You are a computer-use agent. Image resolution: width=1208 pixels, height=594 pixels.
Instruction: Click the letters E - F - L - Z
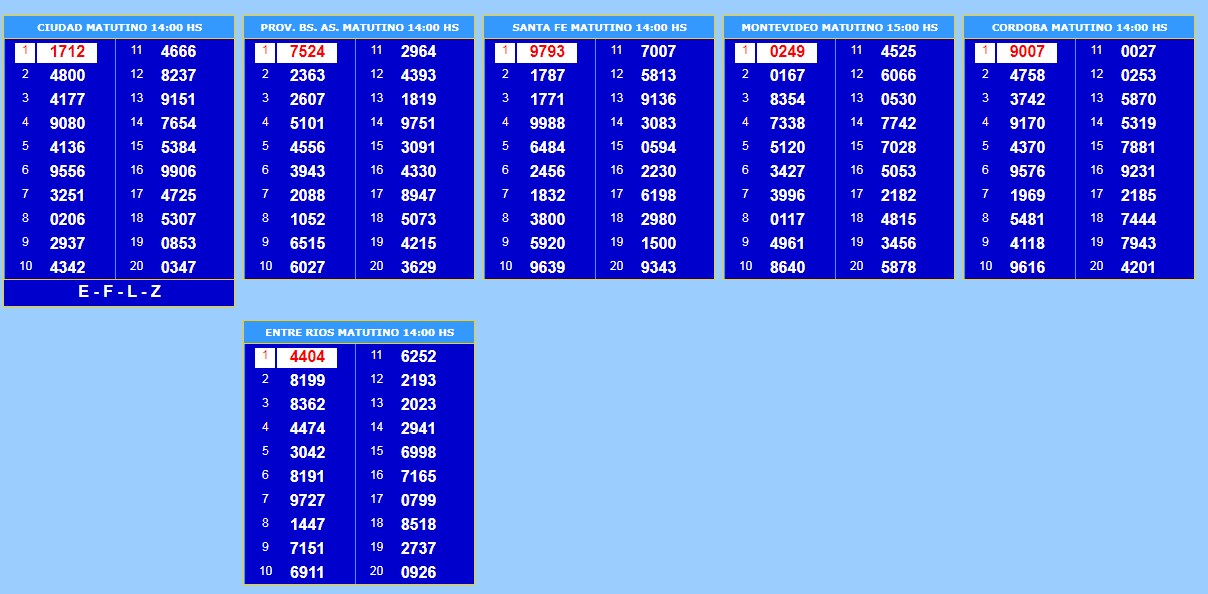point(119,292)
